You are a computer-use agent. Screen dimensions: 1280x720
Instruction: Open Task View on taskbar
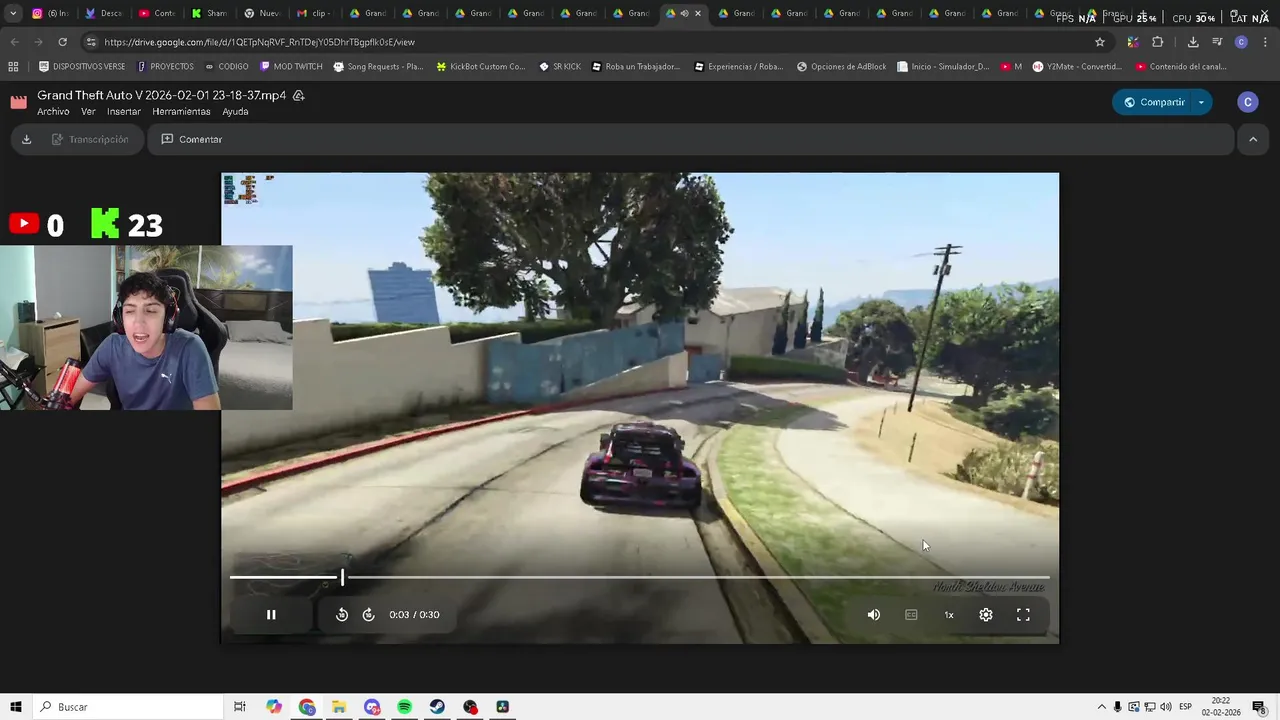240,707
